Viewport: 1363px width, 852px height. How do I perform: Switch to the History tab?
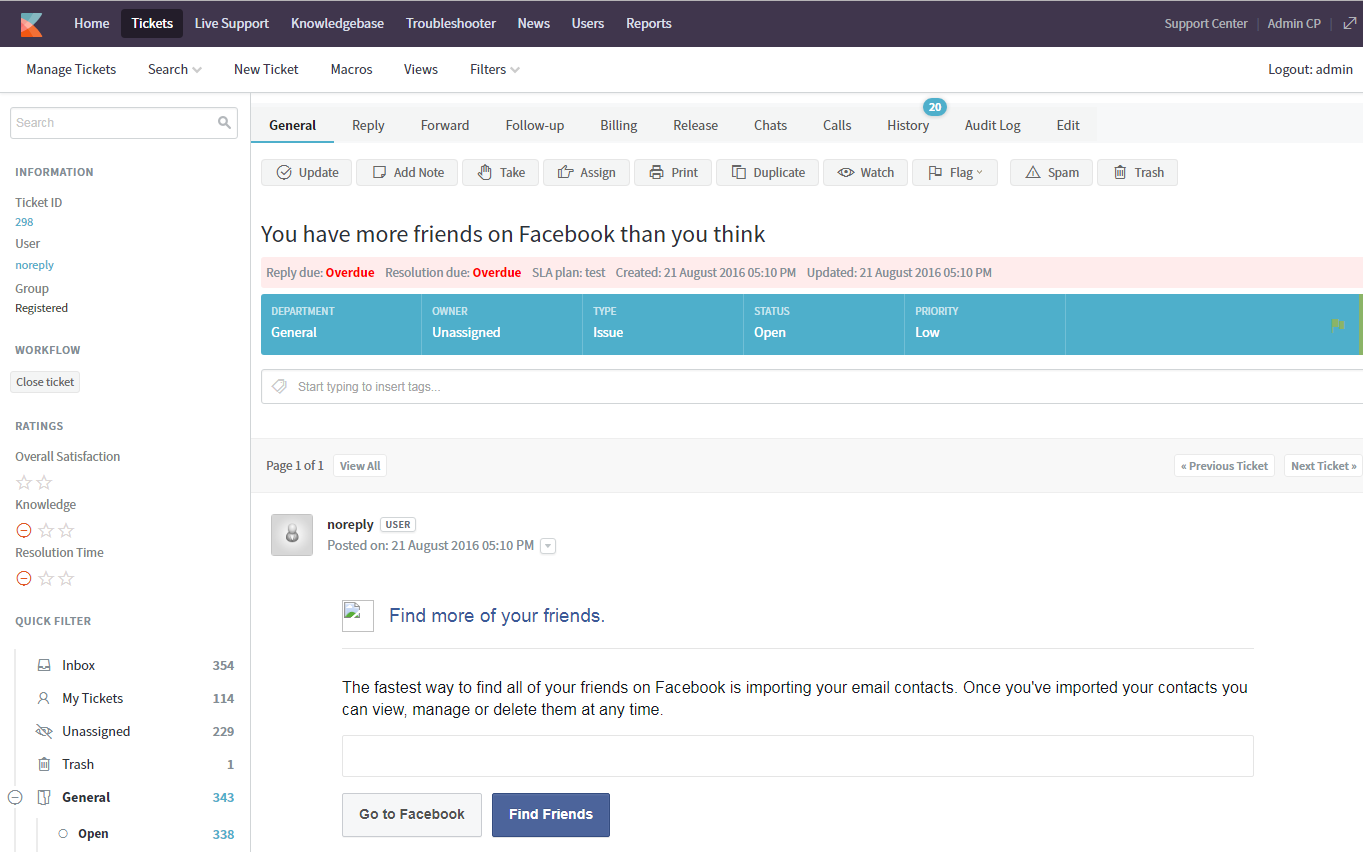[907, 125]
